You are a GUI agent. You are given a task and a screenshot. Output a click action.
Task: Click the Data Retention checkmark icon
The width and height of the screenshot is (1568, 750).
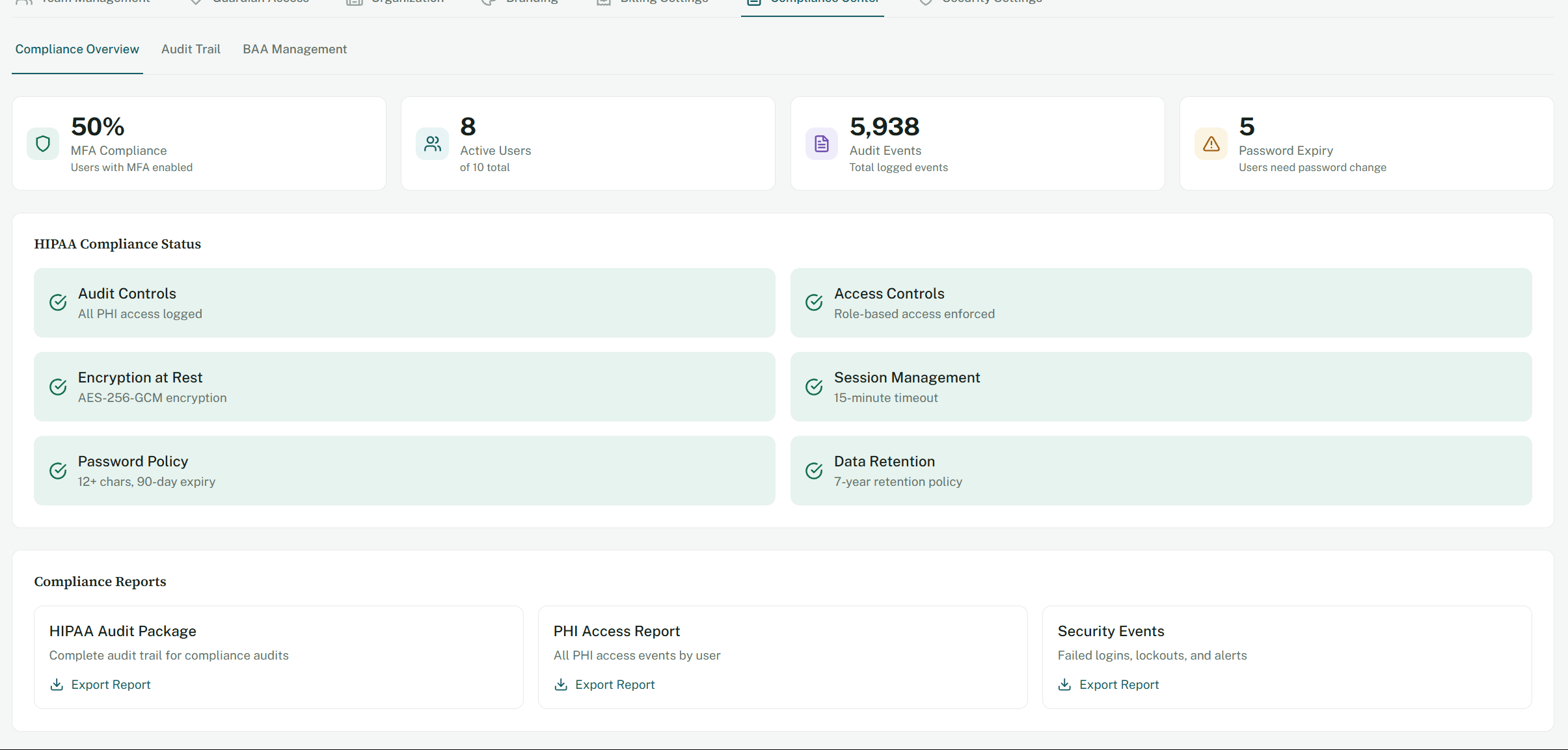[814, 471]
